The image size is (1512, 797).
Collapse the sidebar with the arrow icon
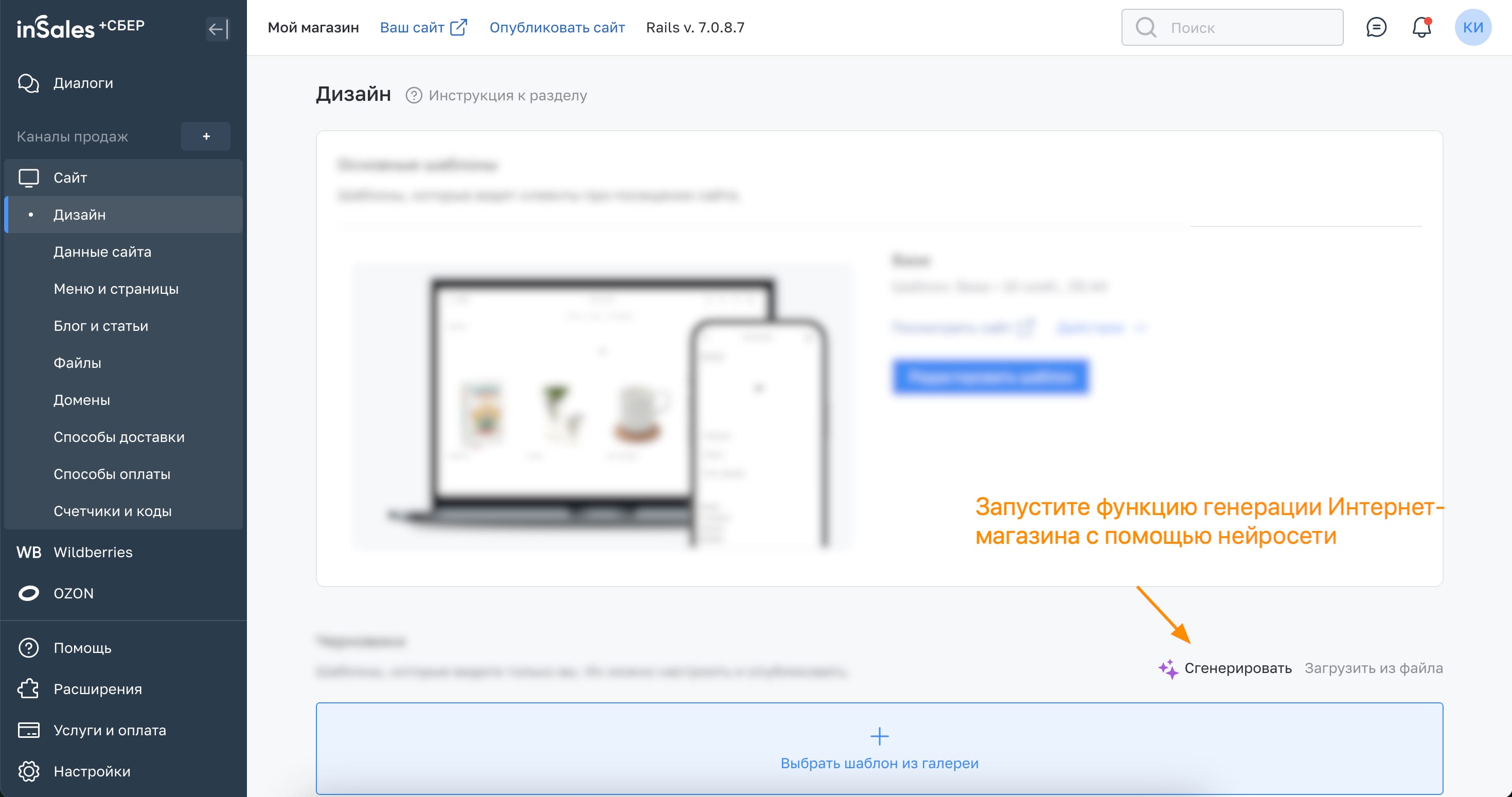[218, 29]
